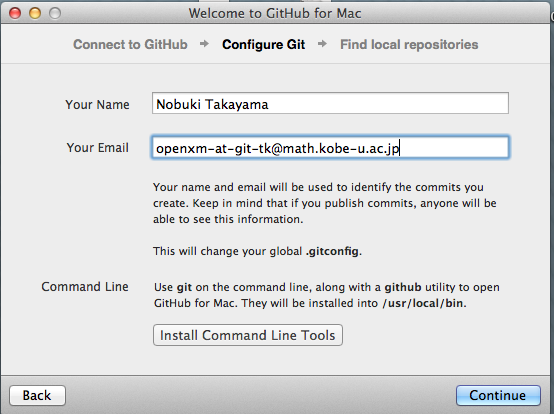Click the Your Name label
Viewport: 554px width, 414px height.
(97, 105)
